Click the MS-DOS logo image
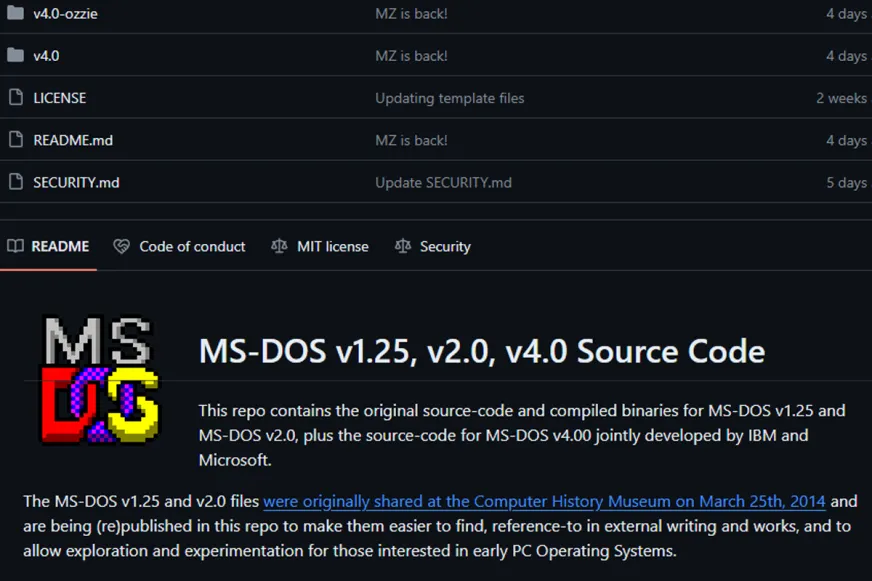 [x=100, y=379]
